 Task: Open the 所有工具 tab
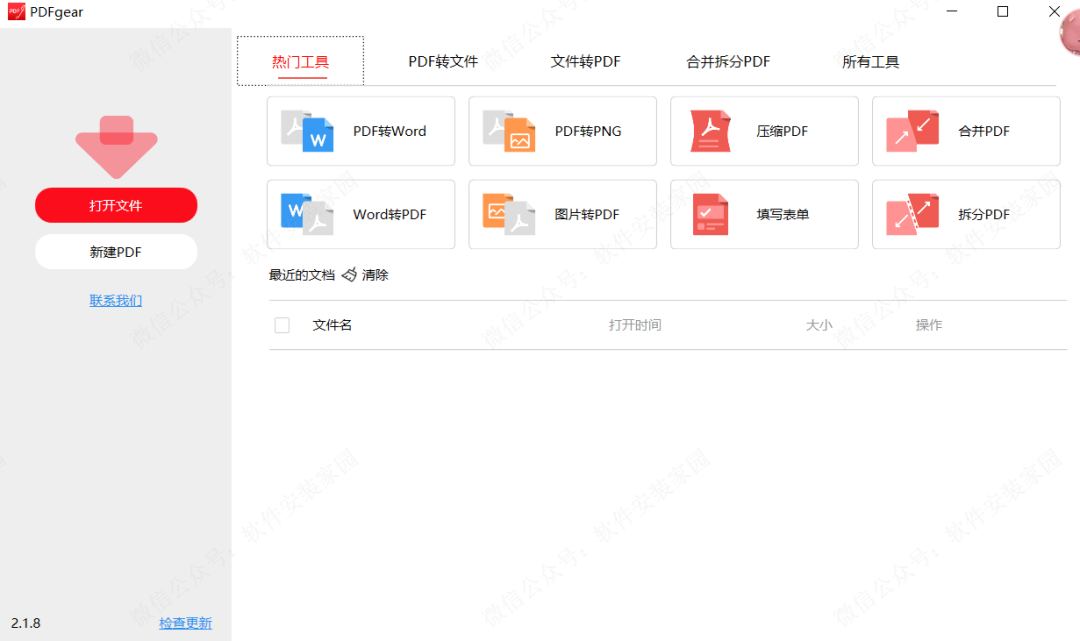(870, 61)
